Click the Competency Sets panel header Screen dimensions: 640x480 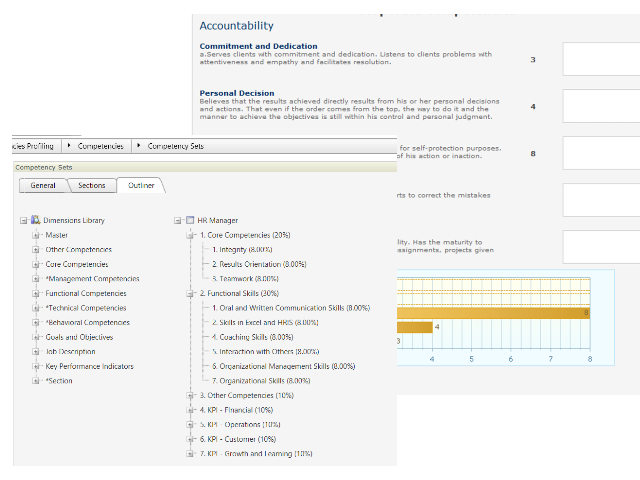(x=205, y=167)
